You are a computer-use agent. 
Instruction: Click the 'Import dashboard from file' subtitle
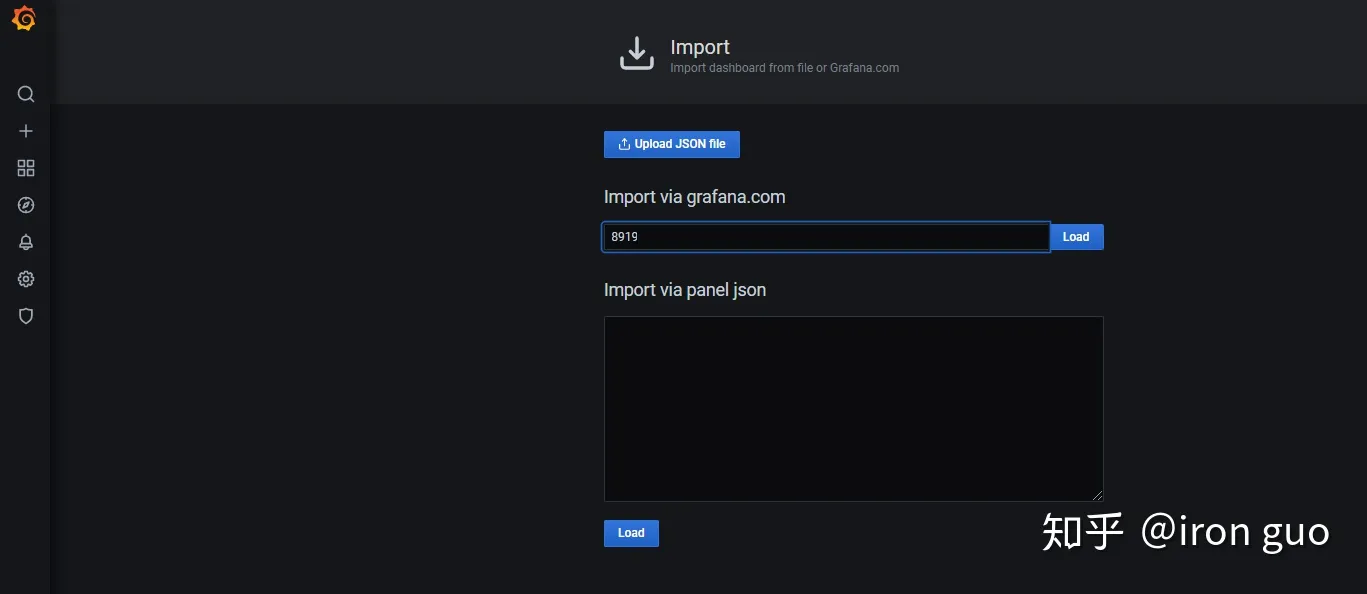[x=741, y=68]
